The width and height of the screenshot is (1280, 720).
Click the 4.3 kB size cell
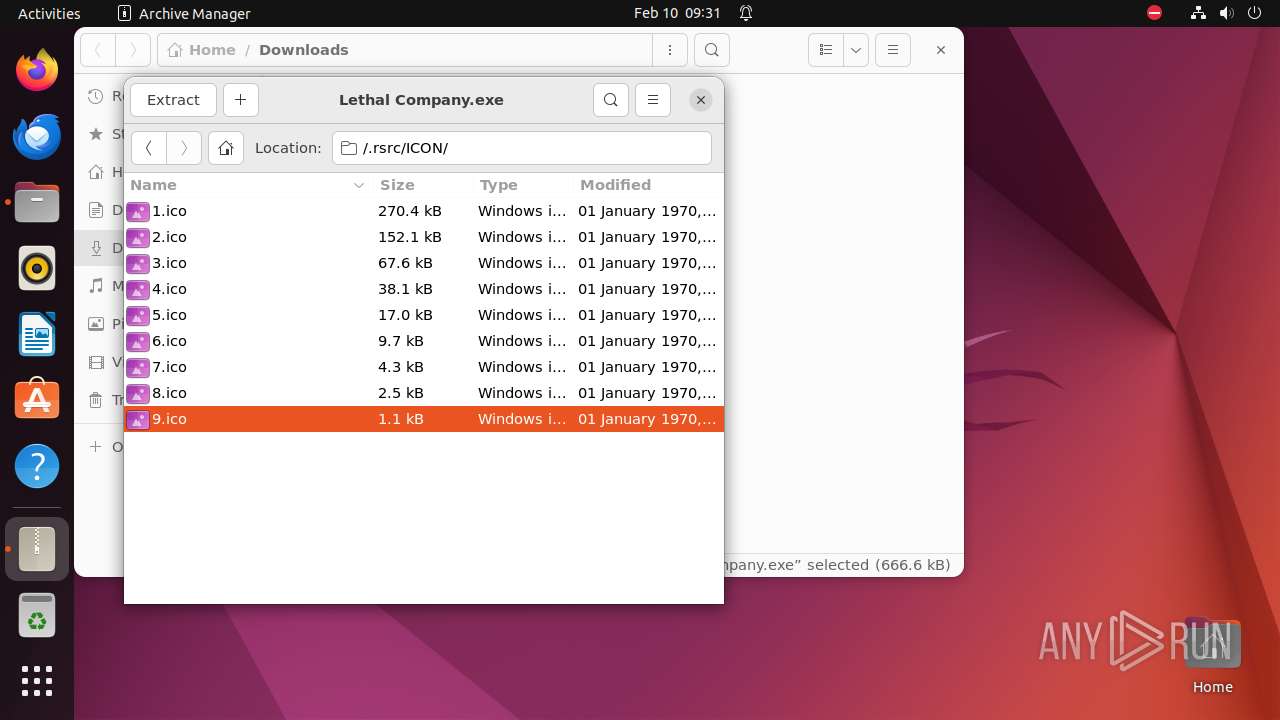click(401, 367)
